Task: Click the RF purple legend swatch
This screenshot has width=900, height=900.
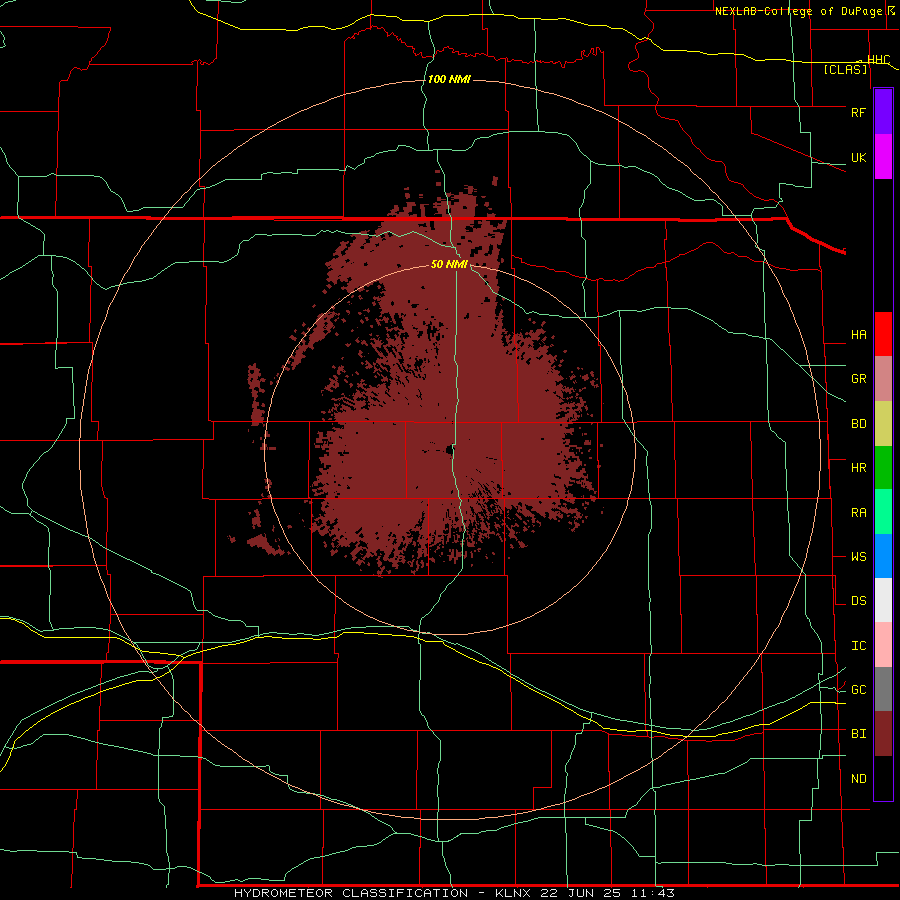Action: [x=883, y=111]
